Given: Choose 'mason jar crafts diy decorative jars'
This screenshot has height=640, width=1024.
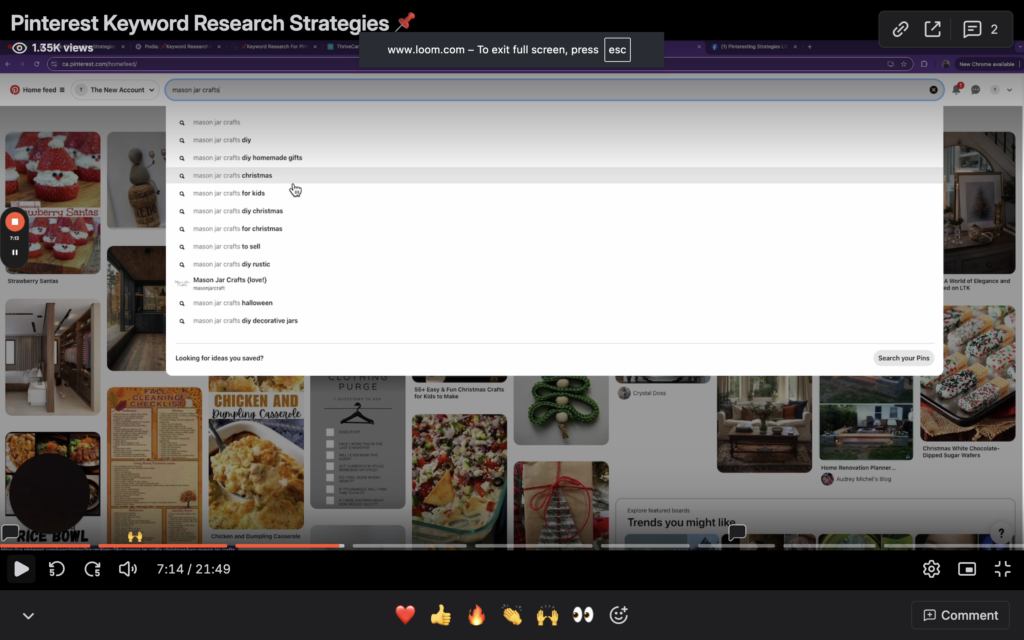Looking at the screenshot, I should 554,321.
